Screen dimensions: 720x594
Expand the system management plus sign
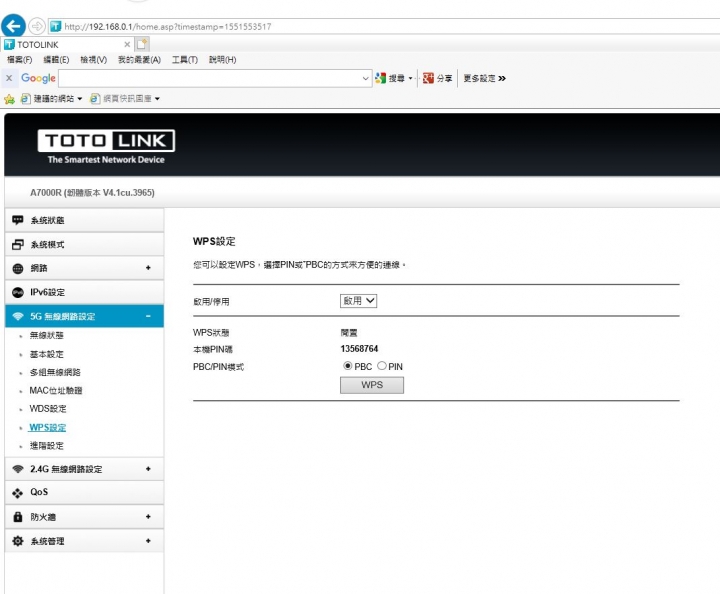coord(148,541)
